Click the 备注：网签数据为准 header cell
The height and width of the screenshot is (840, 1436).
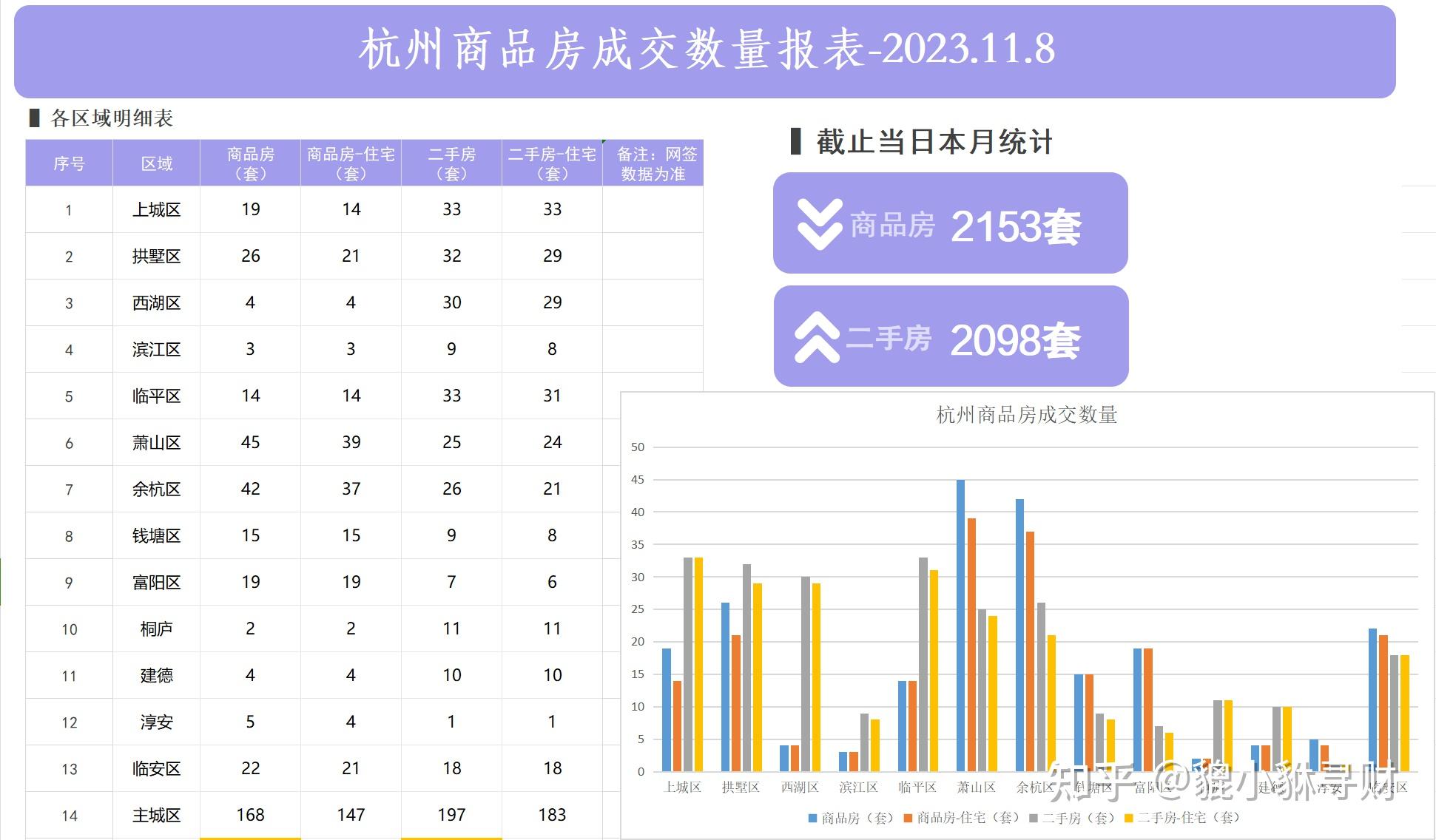point(653,163)
